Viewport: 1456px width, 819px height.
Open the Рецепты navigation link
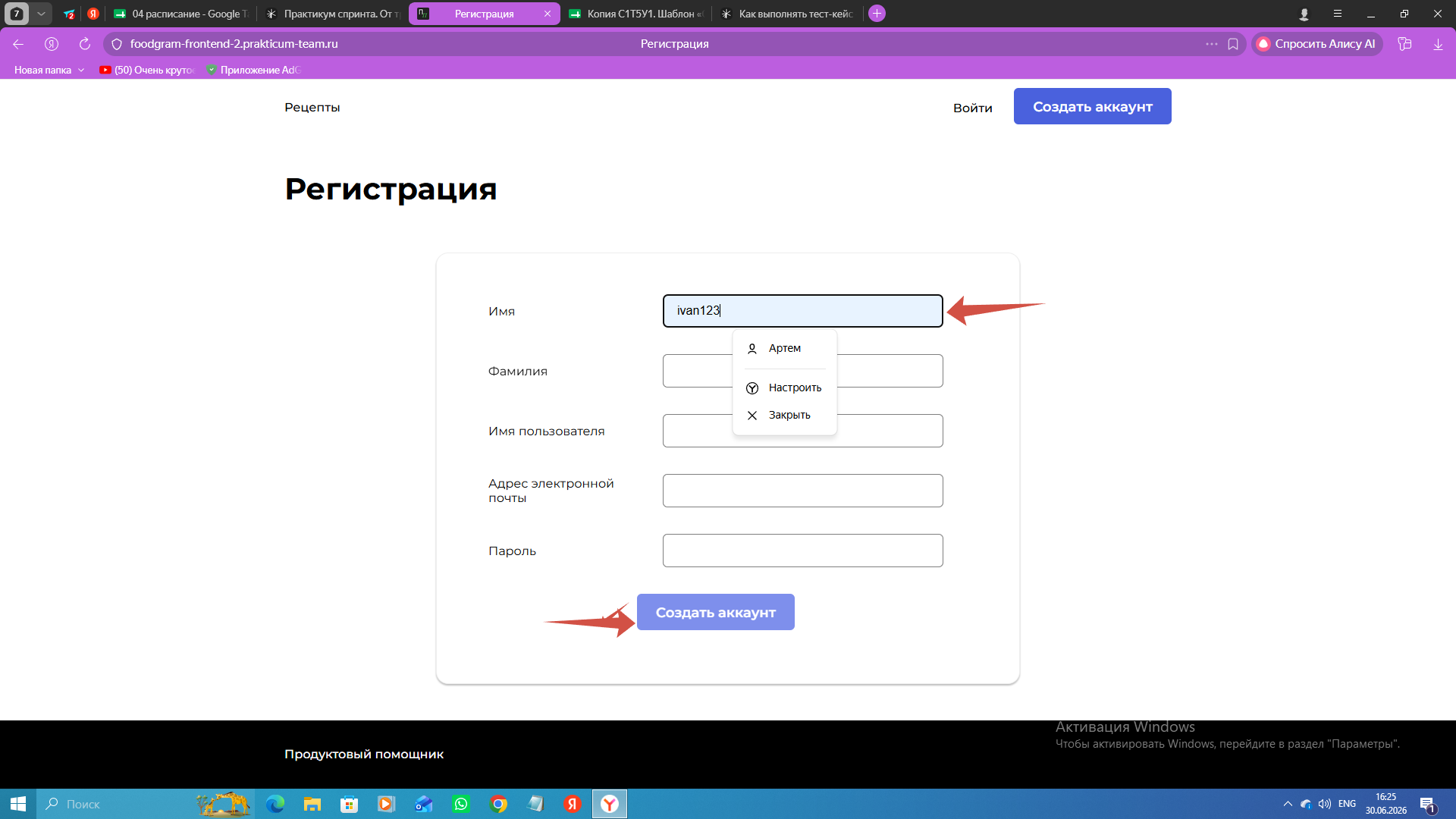point(312,107)
